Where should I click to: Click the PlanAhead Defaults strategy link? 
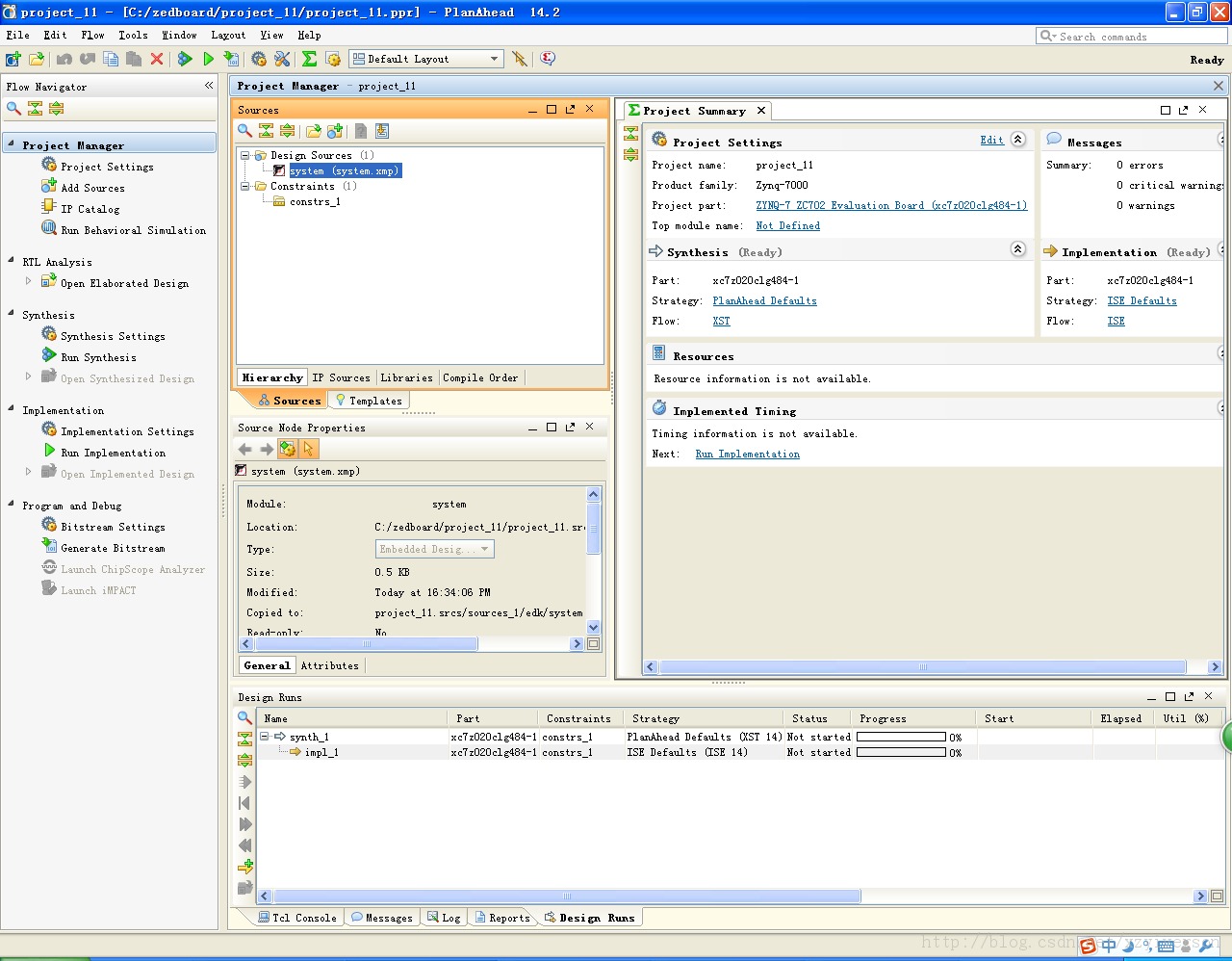764,300
